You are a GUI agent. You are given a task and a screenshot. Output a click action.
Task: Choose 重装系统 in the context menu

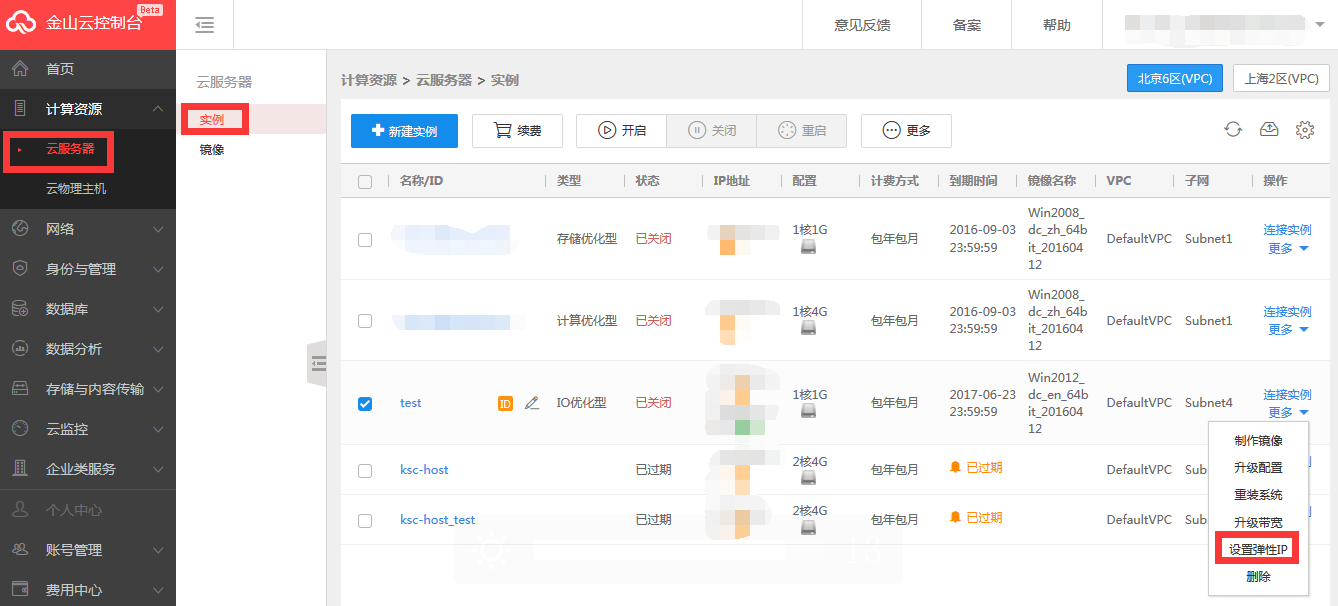(1257, 495)
